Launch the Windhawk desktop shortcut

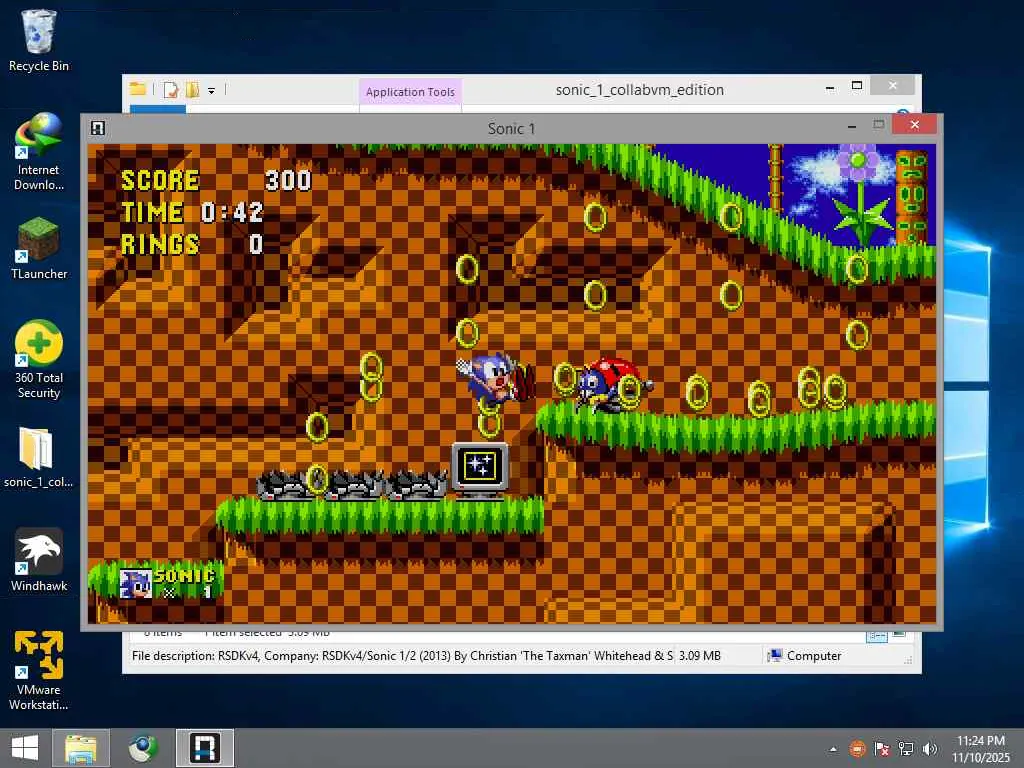point(39,560)
